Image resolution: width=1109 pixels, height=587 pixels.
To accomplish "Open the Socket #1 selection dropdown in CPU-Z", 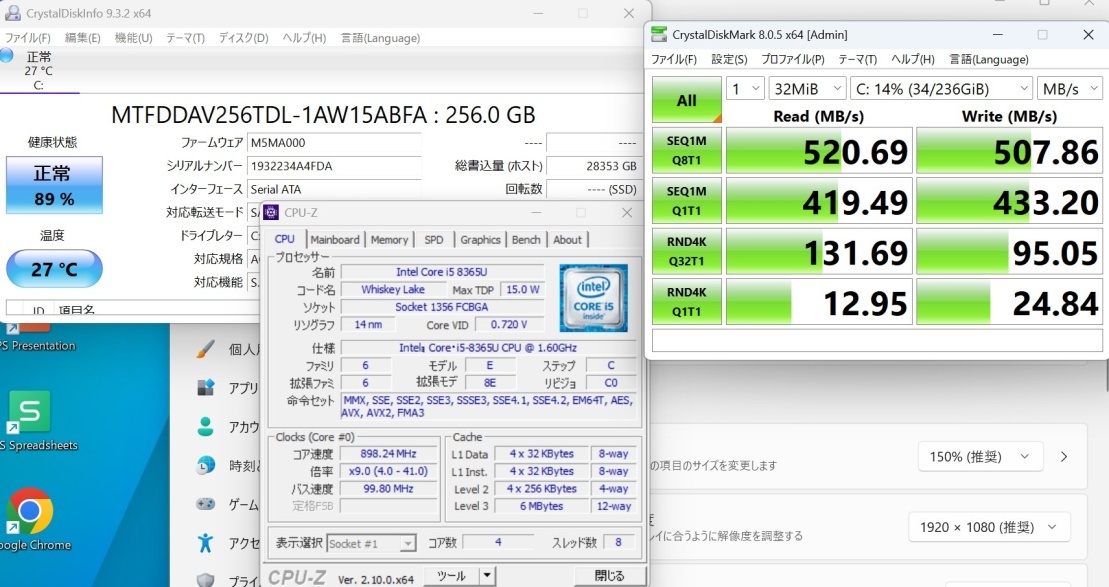I will click(x=371, y=543).
